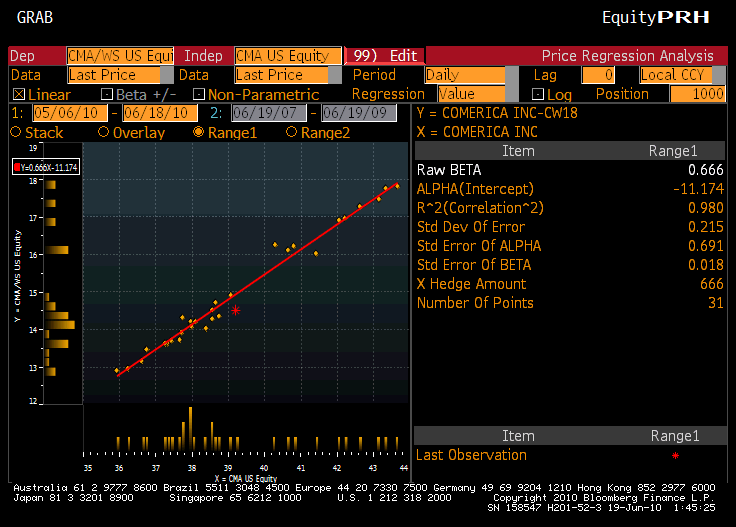Image resolution: width=736 pixels, height=527 pixels.
Task: Click the X = COMERICA INC text
Action: [x=477, y=132]
